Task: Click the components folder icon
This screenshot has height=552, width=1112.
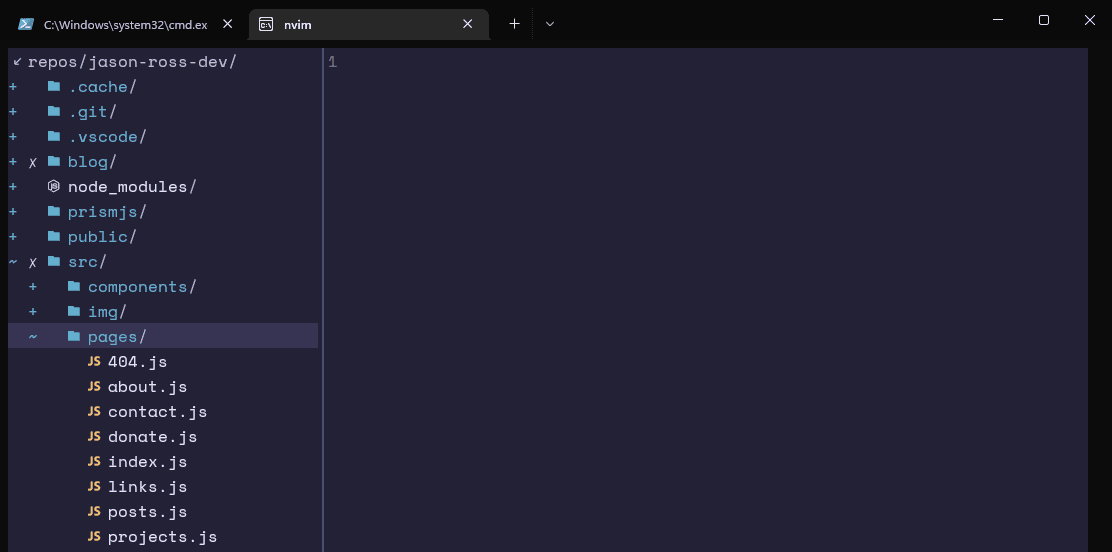Action: pyautogui.click(x=74, y=287)
